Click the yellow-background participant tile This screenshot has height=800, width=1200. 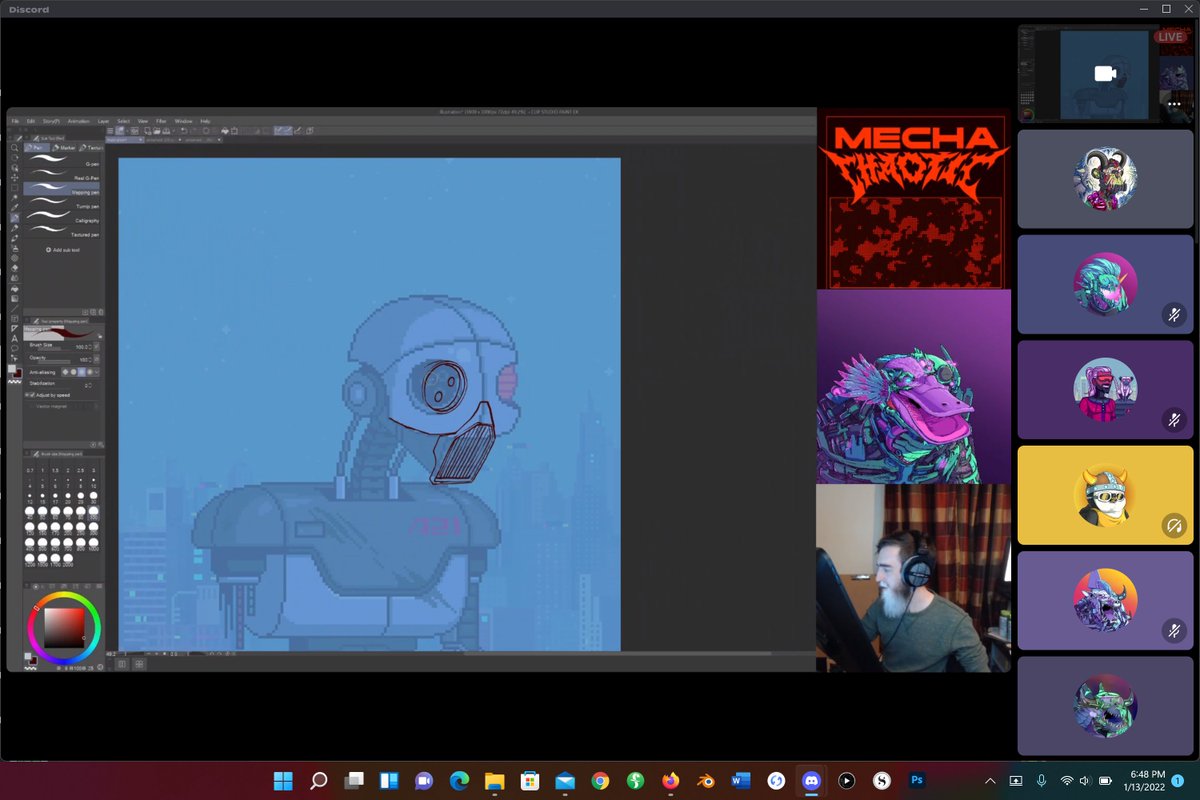click(1105, 494)
